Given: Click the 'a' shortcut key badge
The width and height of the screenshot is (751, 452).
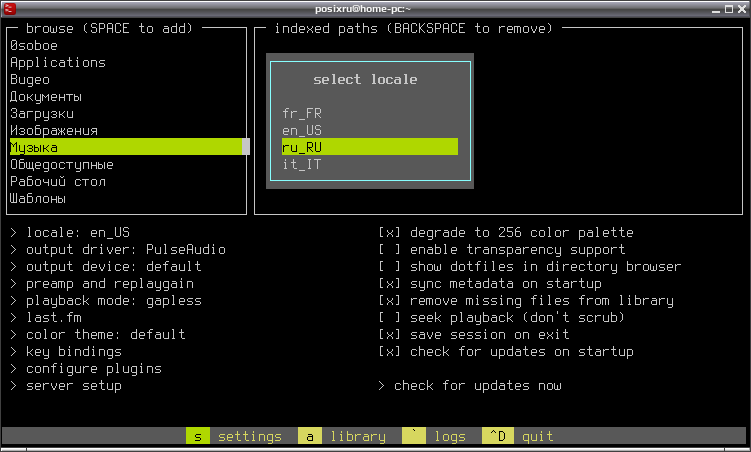Looking at the screenshot, I should pyautogui.click(x=310, y=436).
